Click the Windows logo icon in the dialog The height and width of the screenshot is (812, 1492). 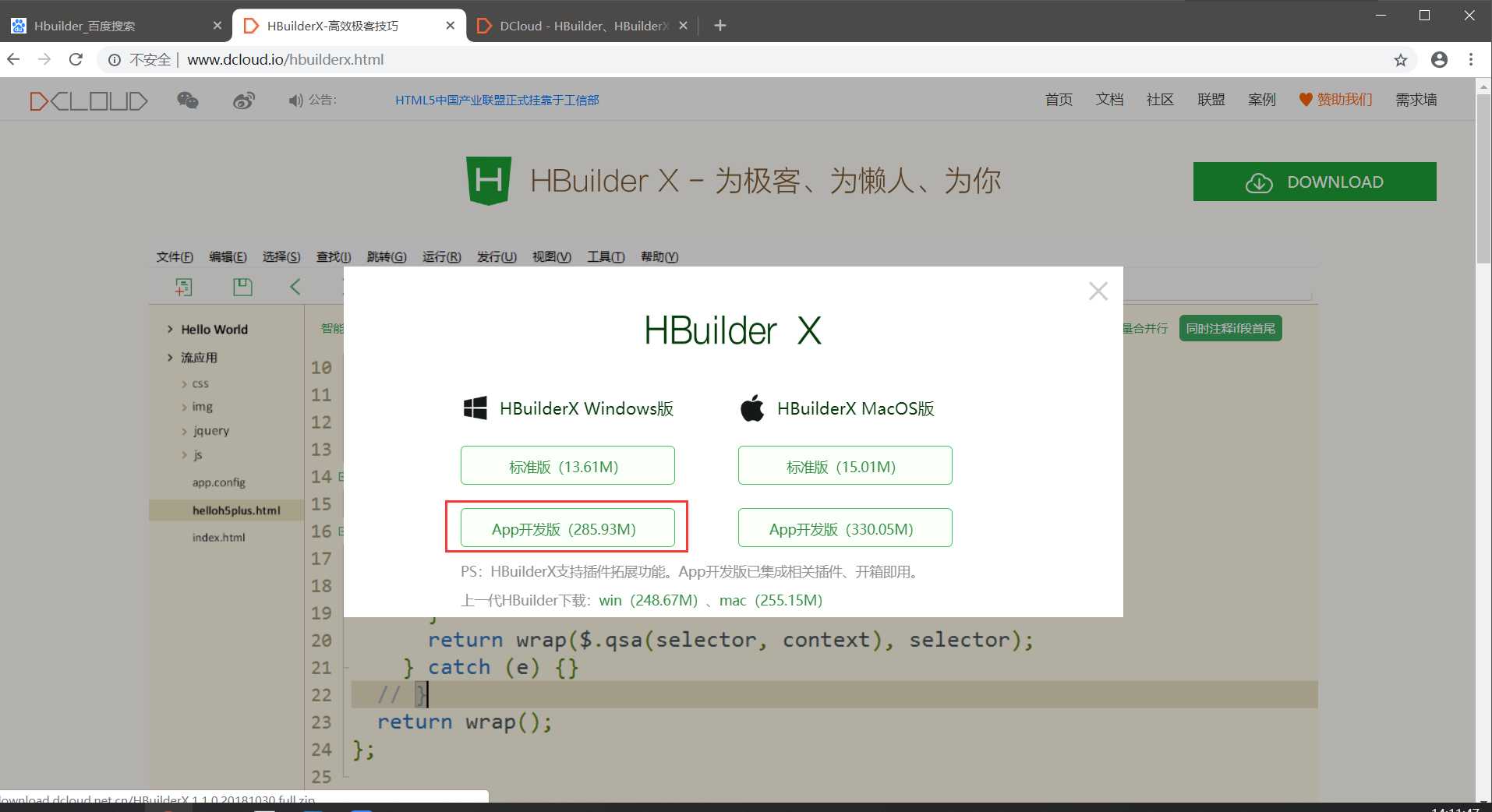point(475,408)
